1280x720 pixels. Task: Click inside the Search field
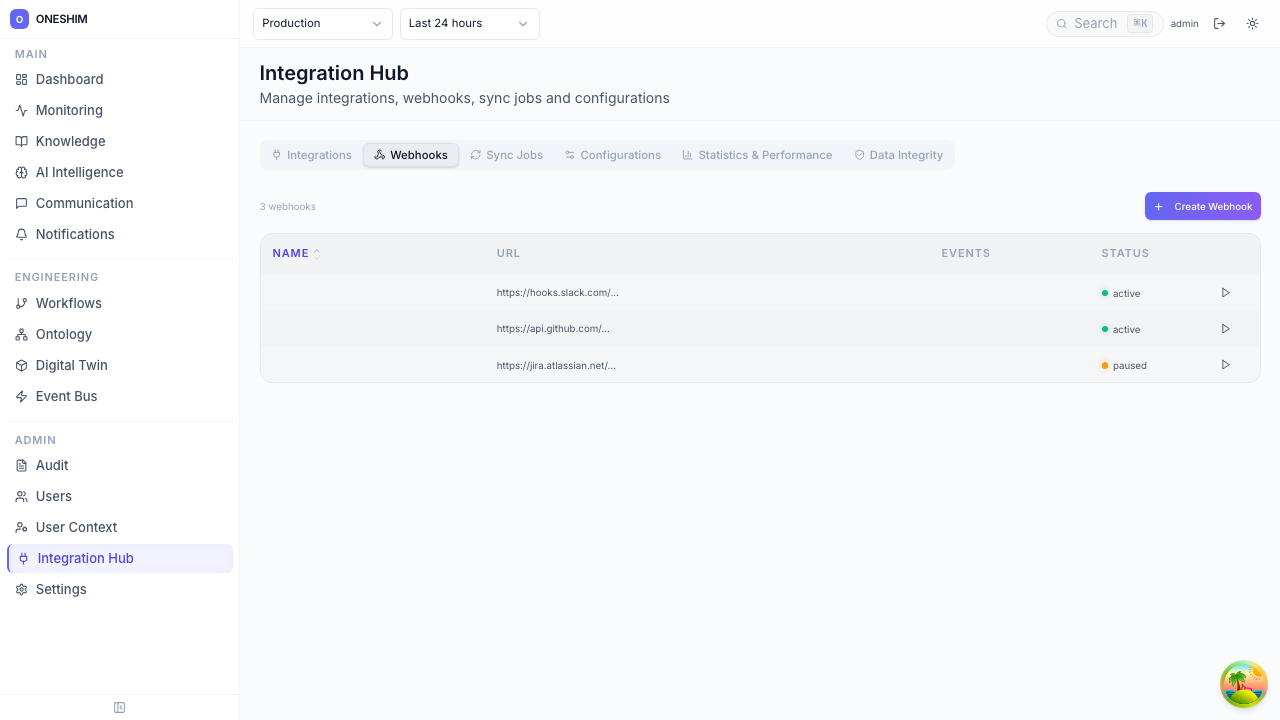point(1100,23)
